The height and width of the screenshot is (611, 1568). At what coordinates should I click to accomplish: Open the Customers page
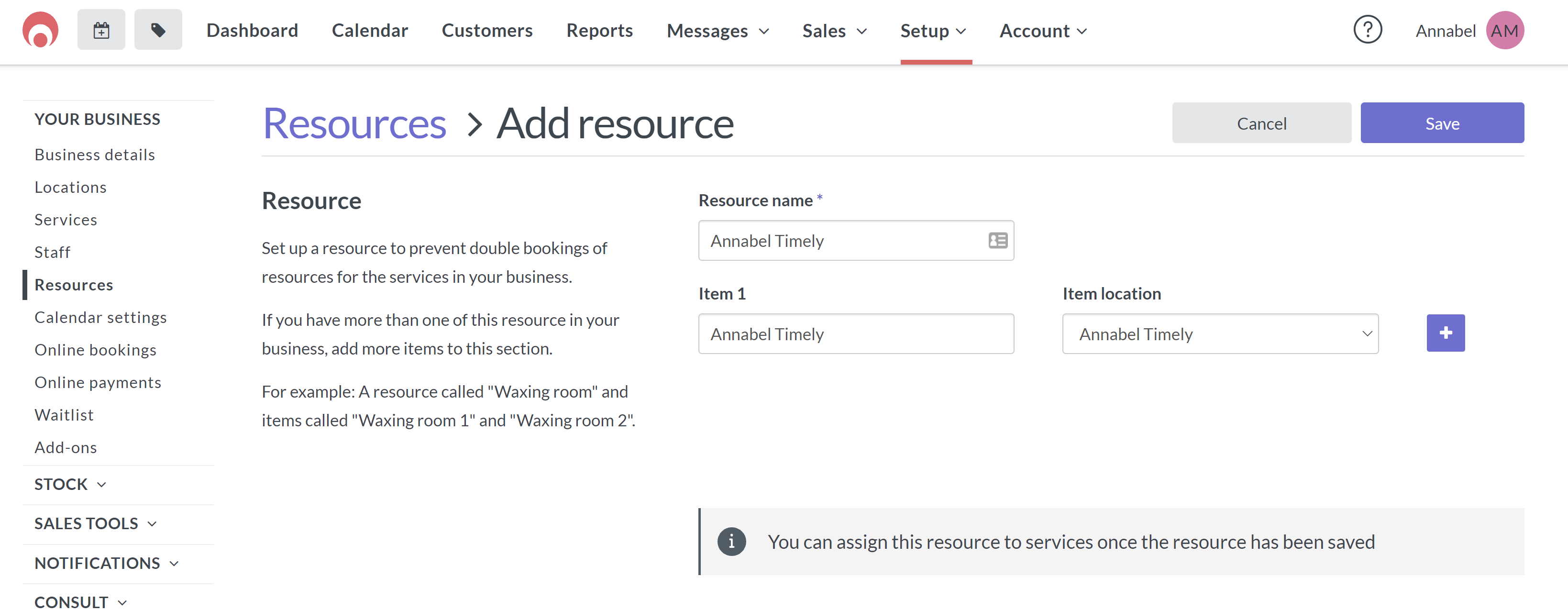(487, 31)
